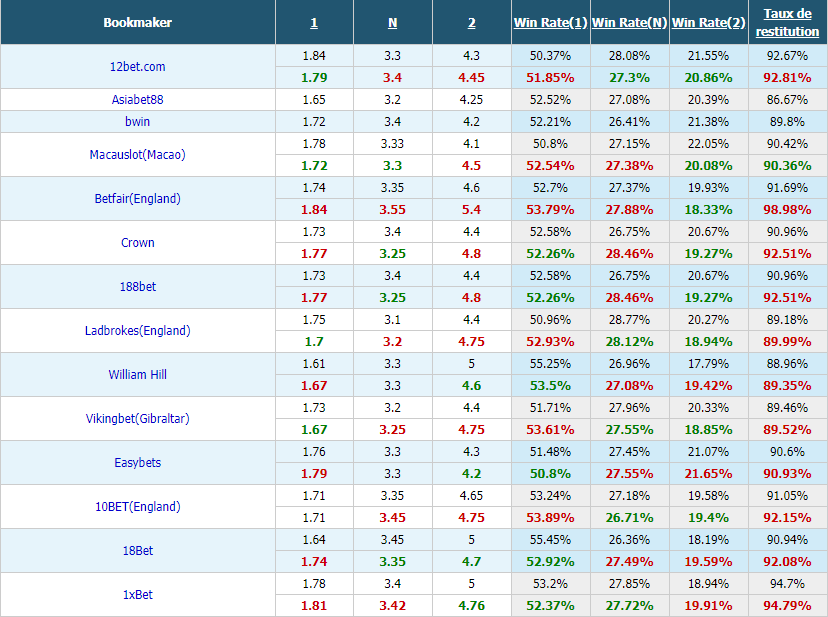
Task: Select Betfair's red 98.98% restitution value
Action: [787, 210]
